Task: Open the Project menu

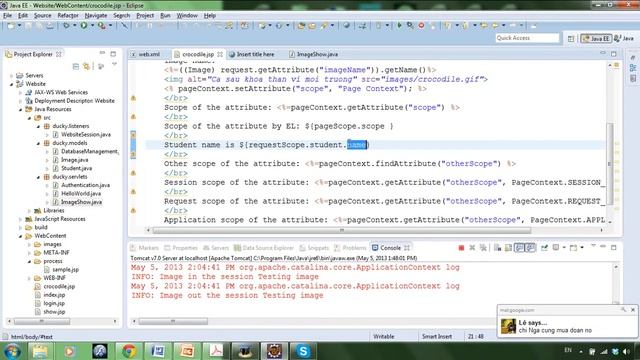Action: point(145,16)
